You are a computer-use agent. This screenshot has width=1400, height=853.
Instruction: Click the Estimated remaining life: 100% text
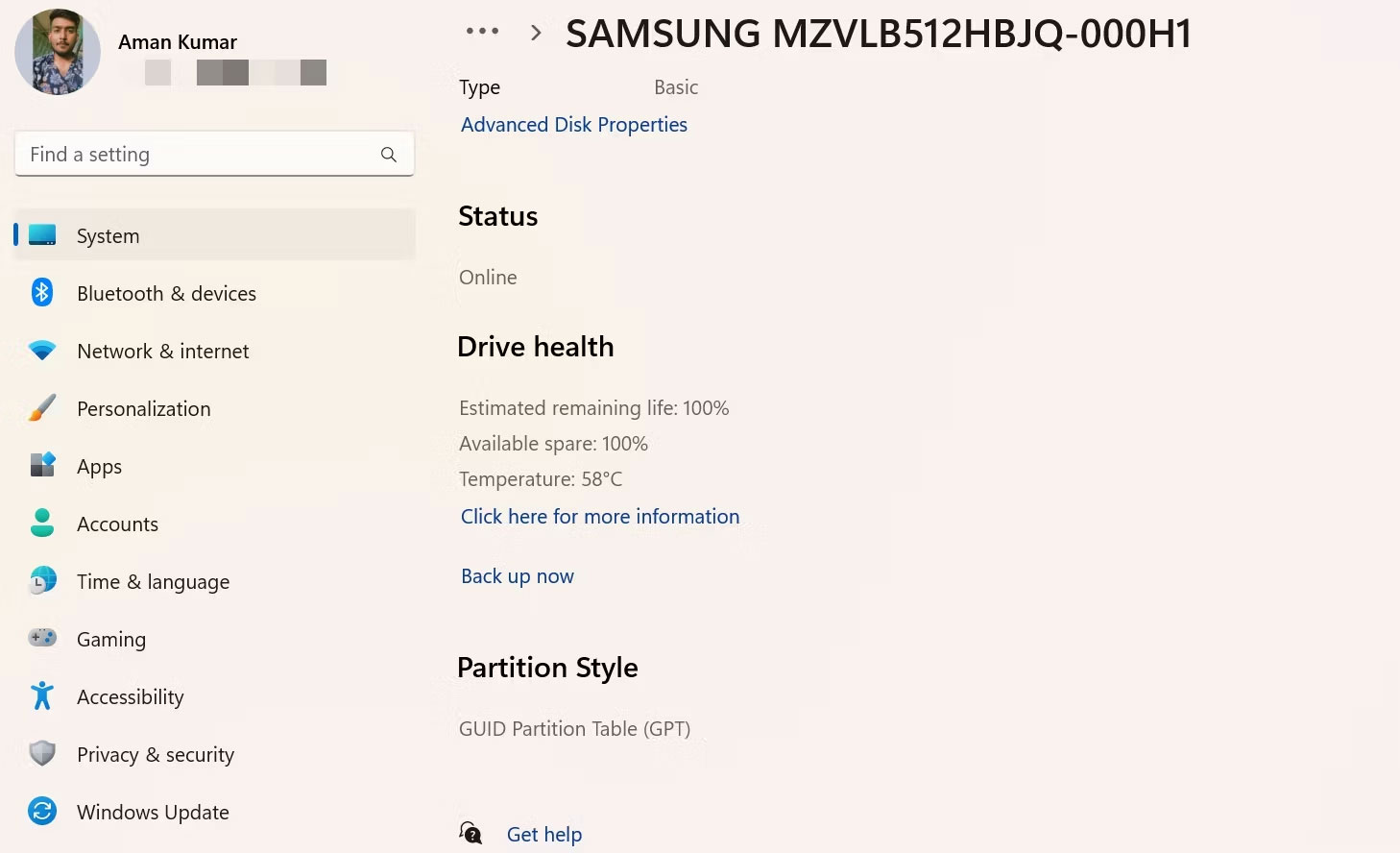pyautogui.click(x=594, y=408)
